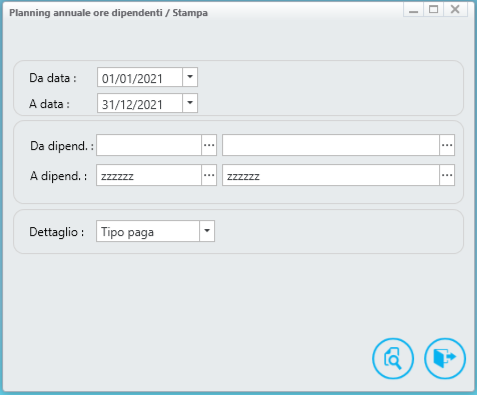Click the exit door icon
This screenshot has width=477, height=395.
(x=445, y=359)
